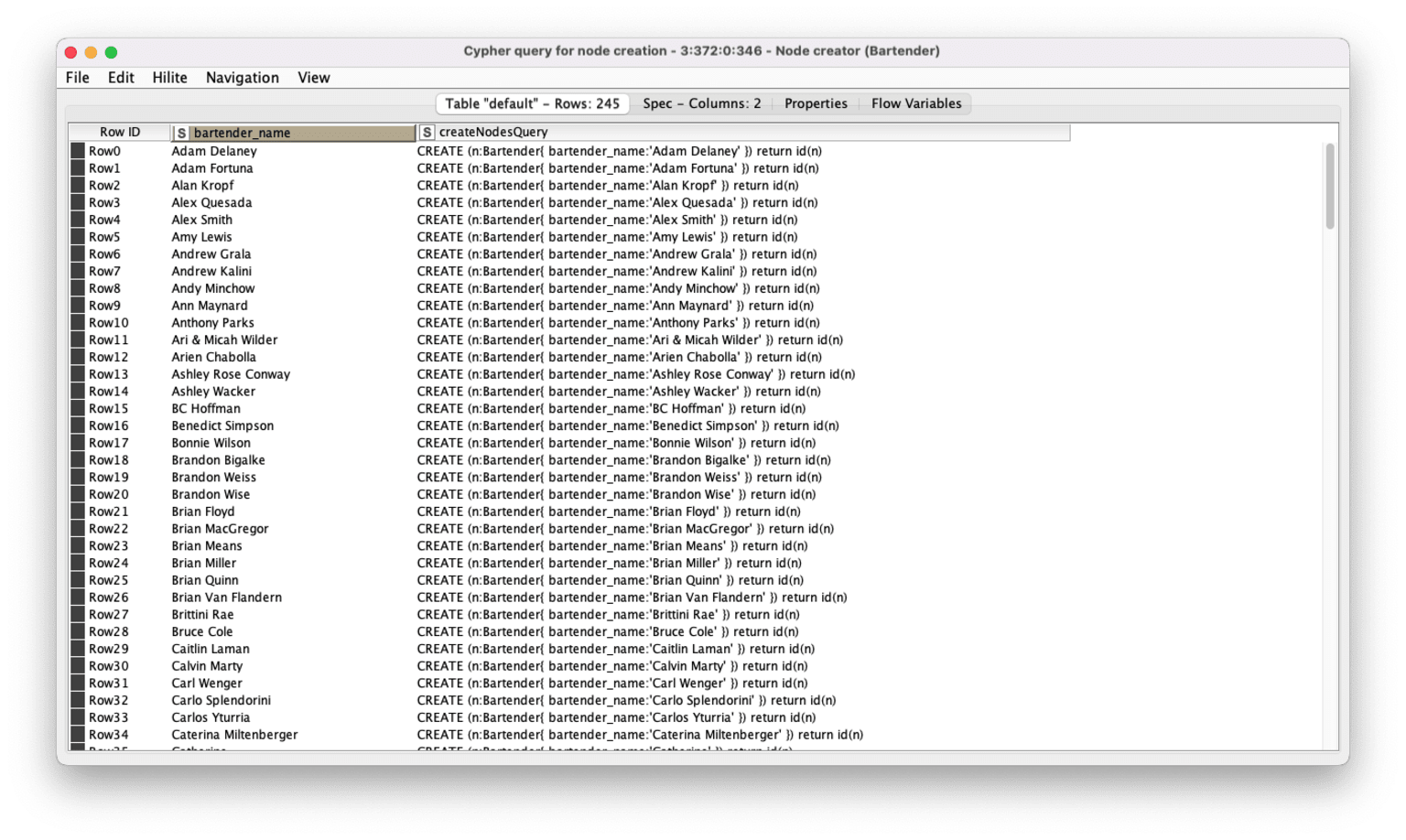The width and height of the screenshot is (1406, 840).
Task: Open the Hilite menu
Action: pos(169,78)
